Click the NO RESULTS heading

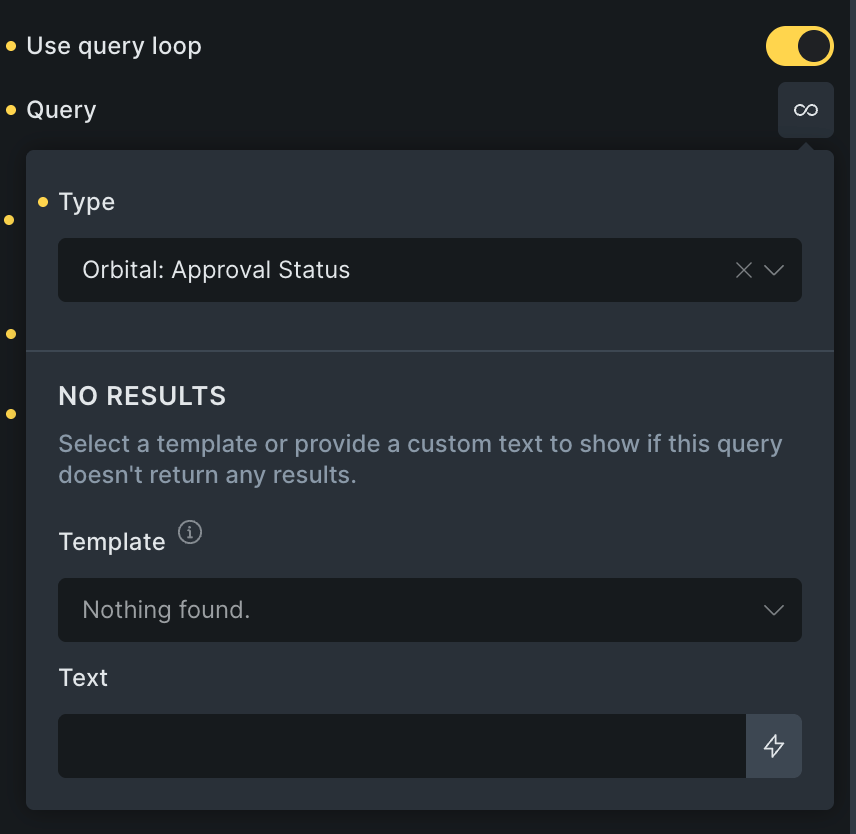coord(142,396)
